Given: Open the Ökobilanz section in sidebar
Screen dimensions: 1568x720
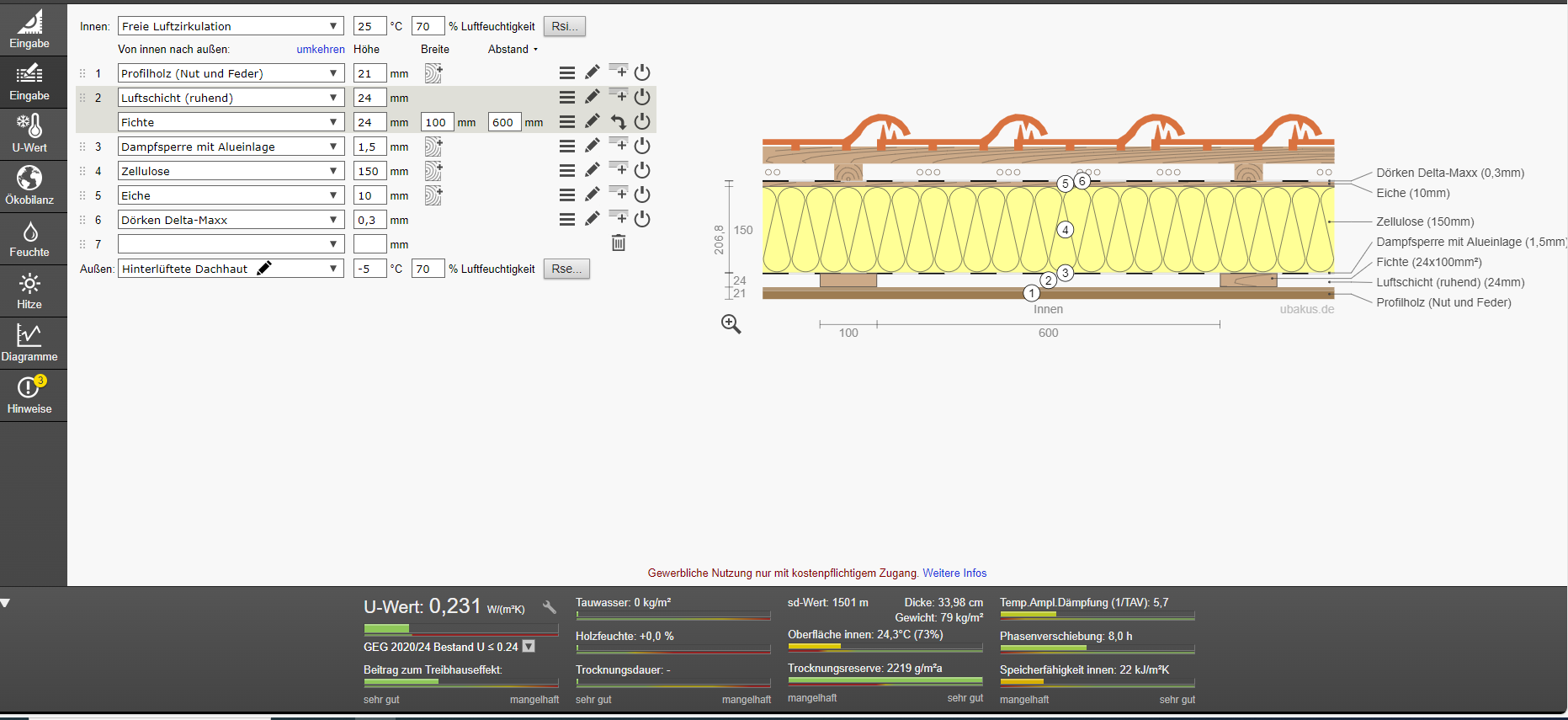Looking at the screenshot, I should [29, 186].
